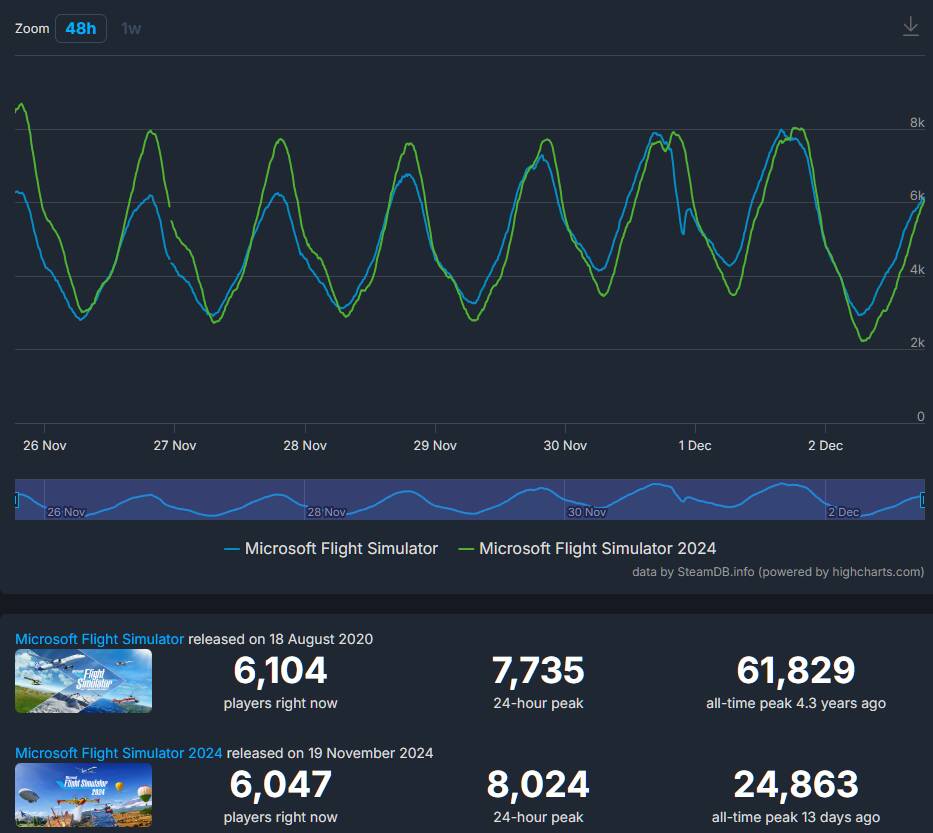Viewport: 933px width, 833px height.
Task: Click the right navigator range handle
Action: point(923,500)
